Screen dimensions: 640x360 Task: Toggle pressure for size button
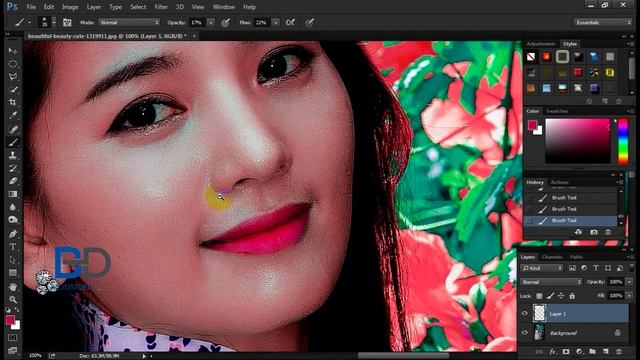pyautogui.click(x=310, y=22)
